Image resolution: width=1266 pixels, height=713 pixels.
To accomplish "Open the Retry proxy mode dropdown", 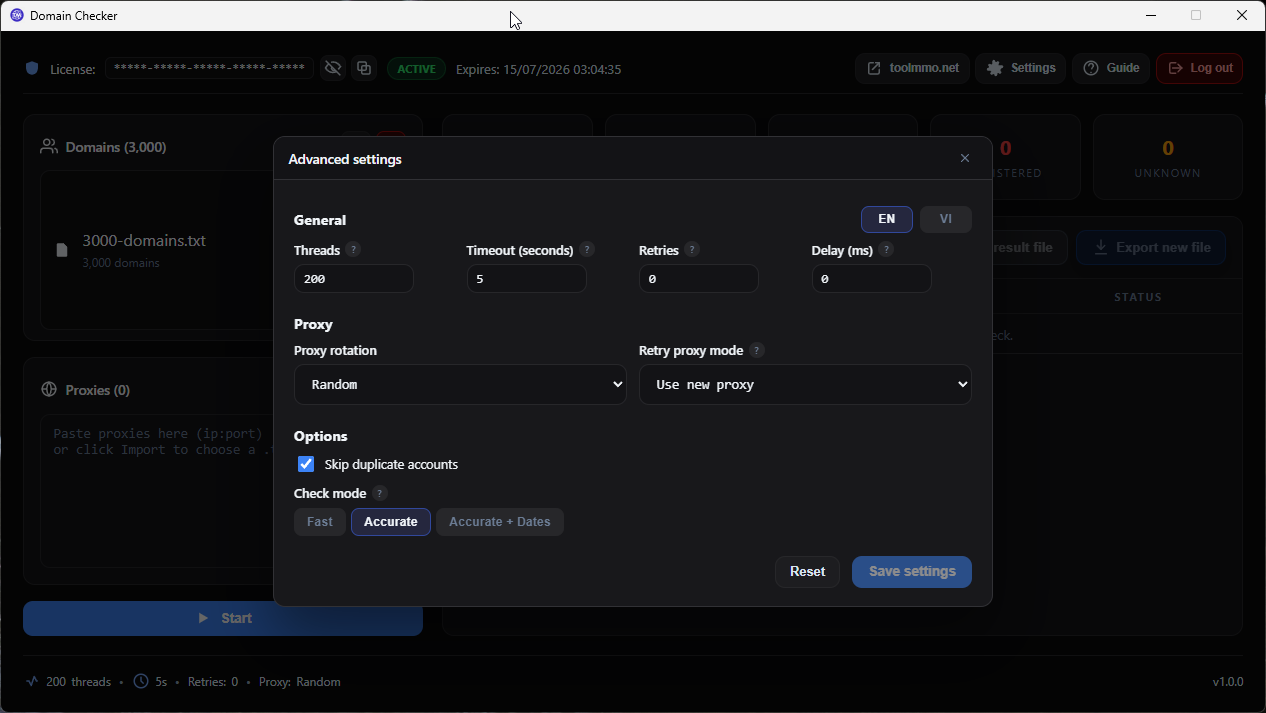I will pos(805,384).
